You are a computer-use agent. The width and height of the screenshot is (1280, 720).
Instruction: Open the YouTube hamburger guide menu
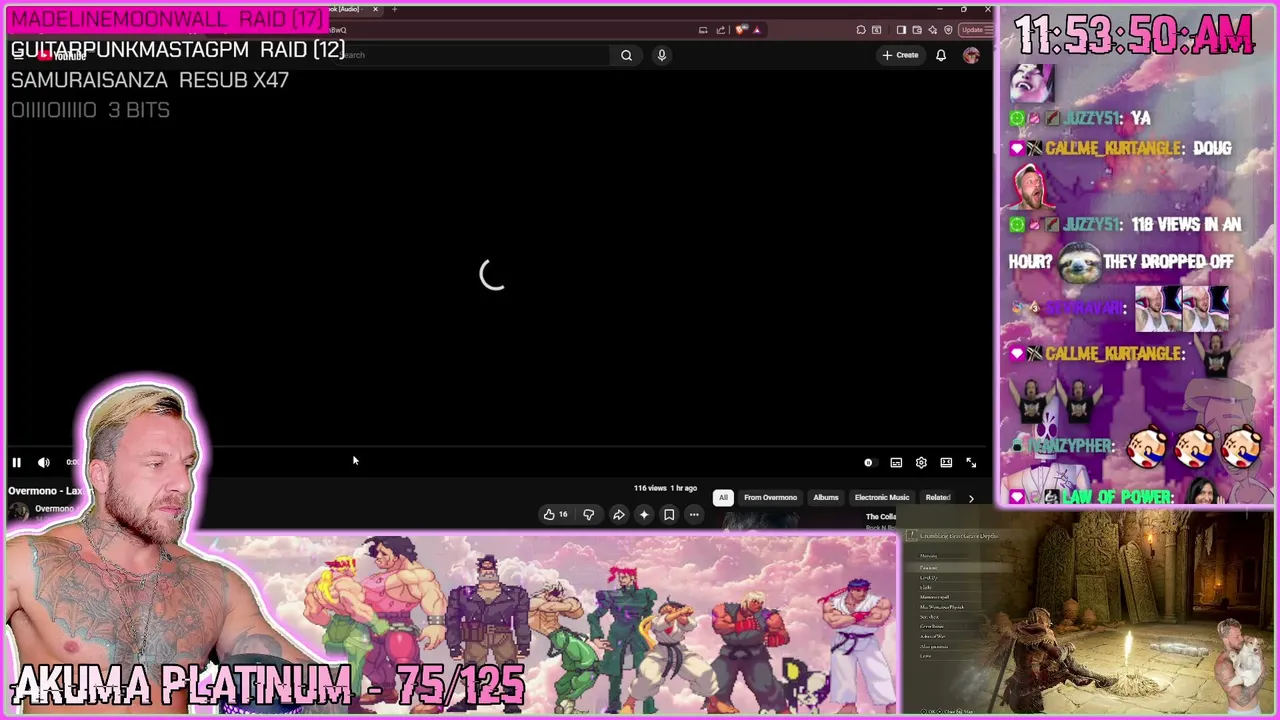coord(18,55)
